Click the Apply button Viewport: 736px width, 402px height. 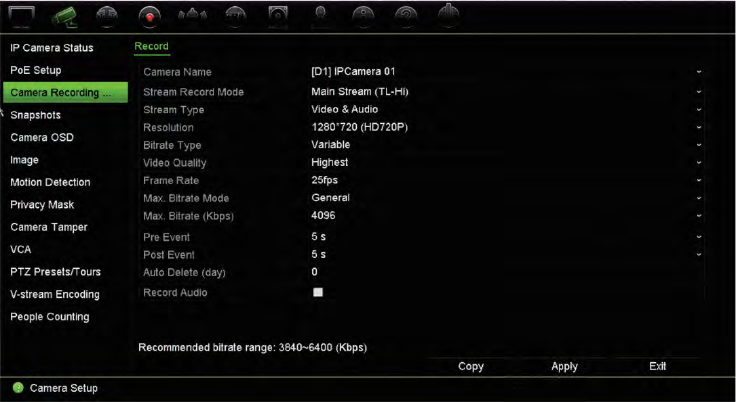565,366
